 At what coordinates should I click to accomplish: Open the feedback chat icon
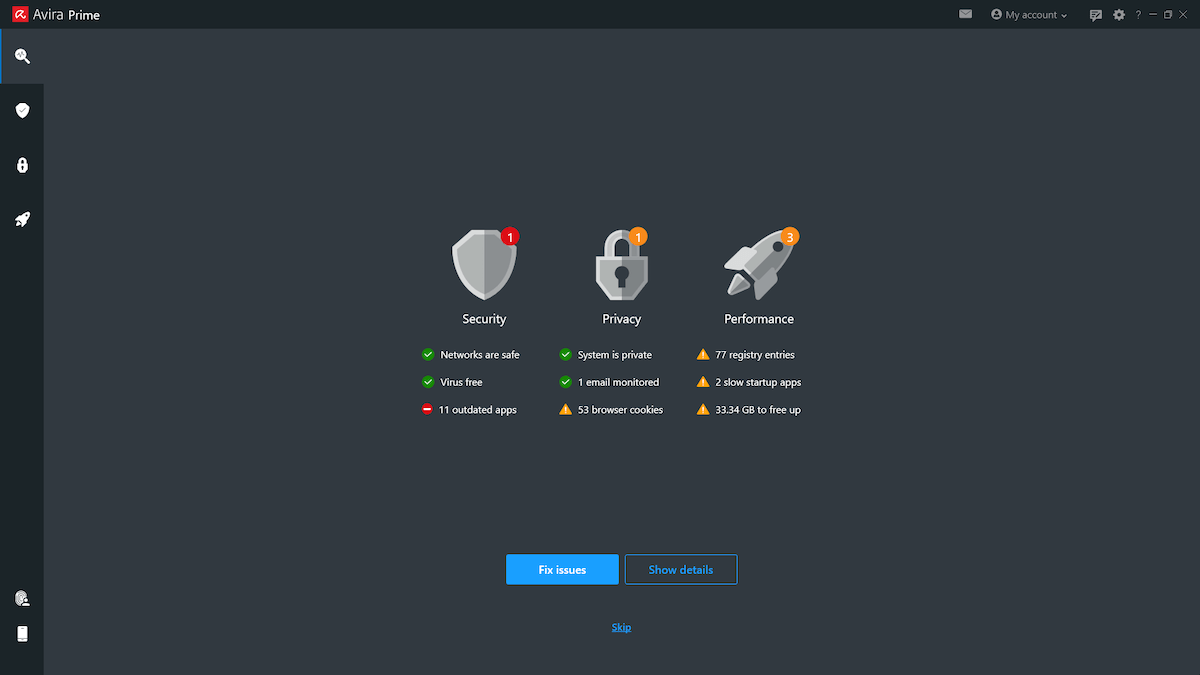(x=1096, y=14)
